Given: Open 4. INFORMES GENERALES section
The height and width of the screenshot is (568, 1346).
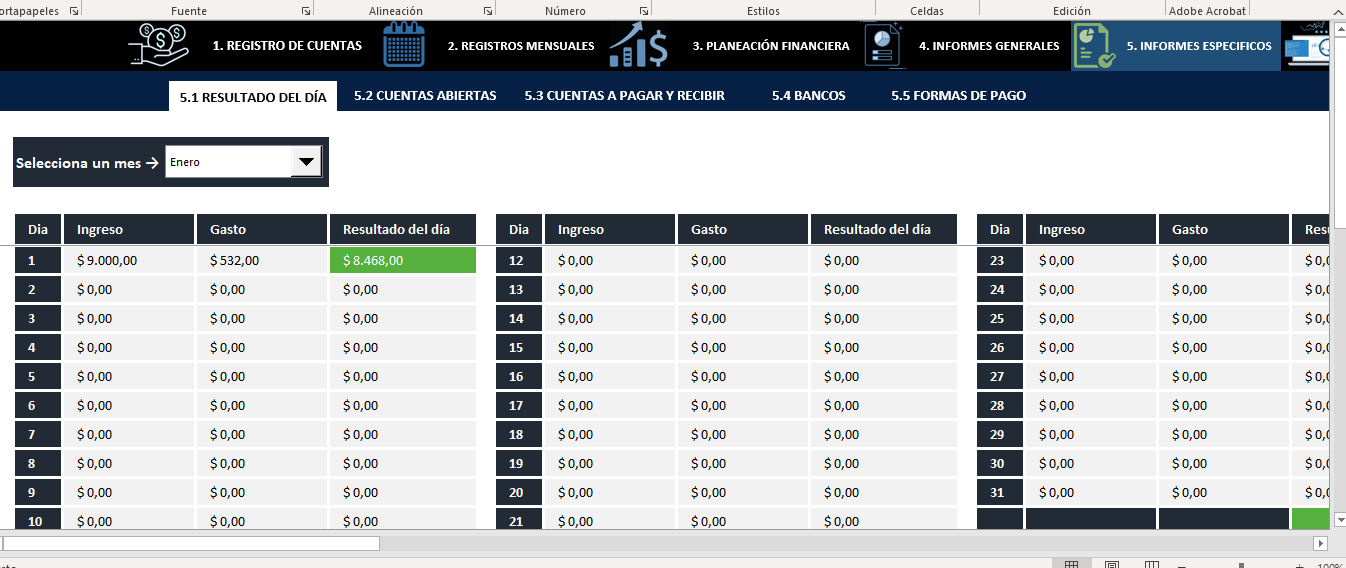Looking at the screenshot, I should 989,46.
